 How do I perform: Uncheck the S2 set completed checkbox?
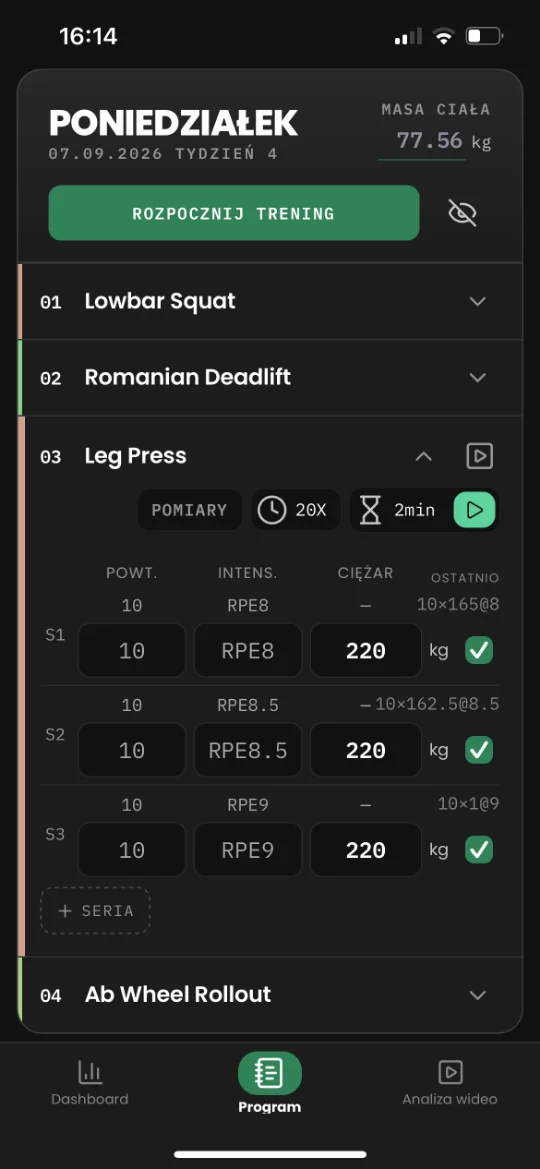click(479, 750)
